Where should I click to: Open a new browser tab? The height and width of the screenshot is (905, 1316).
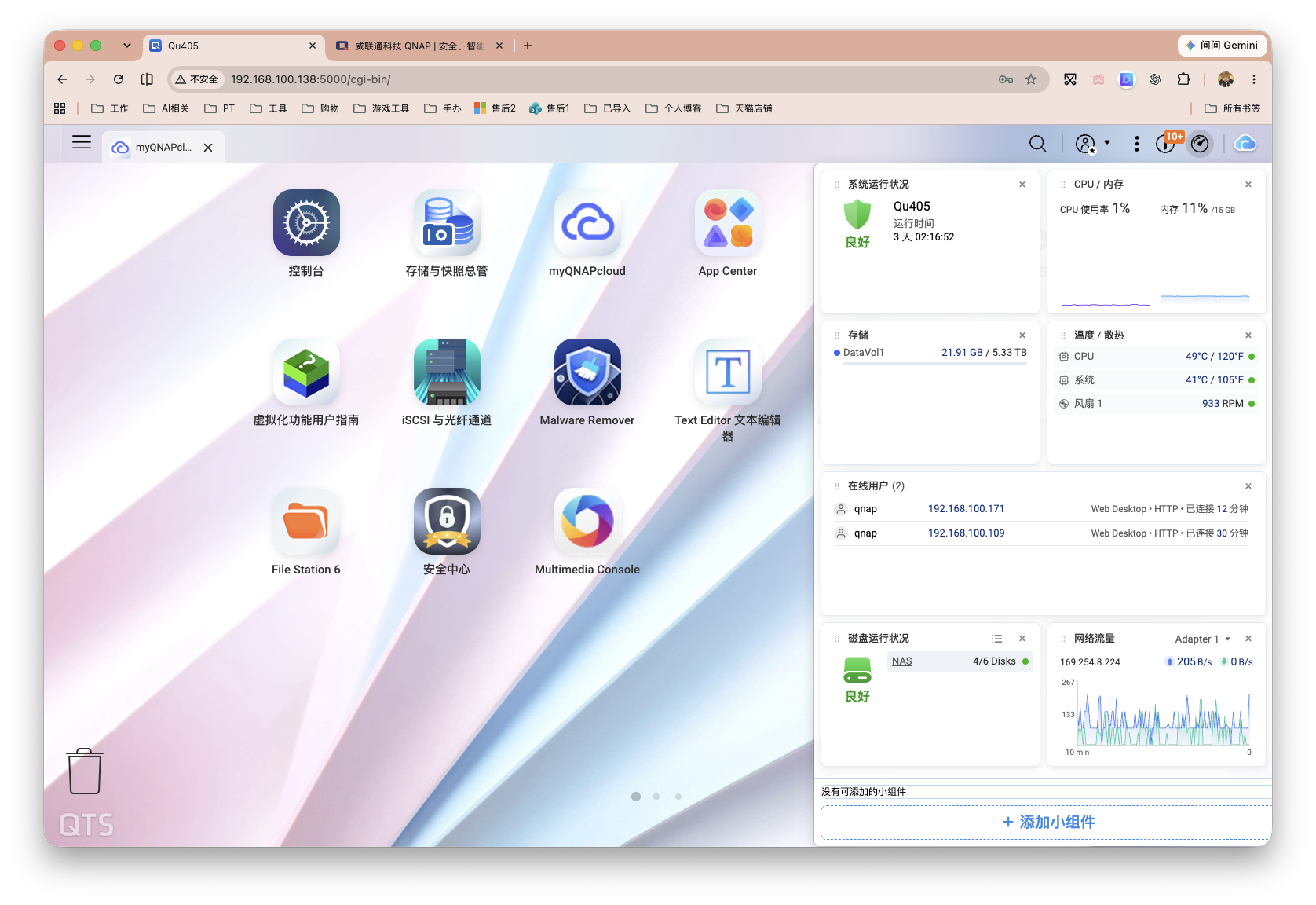coord(528,46)
